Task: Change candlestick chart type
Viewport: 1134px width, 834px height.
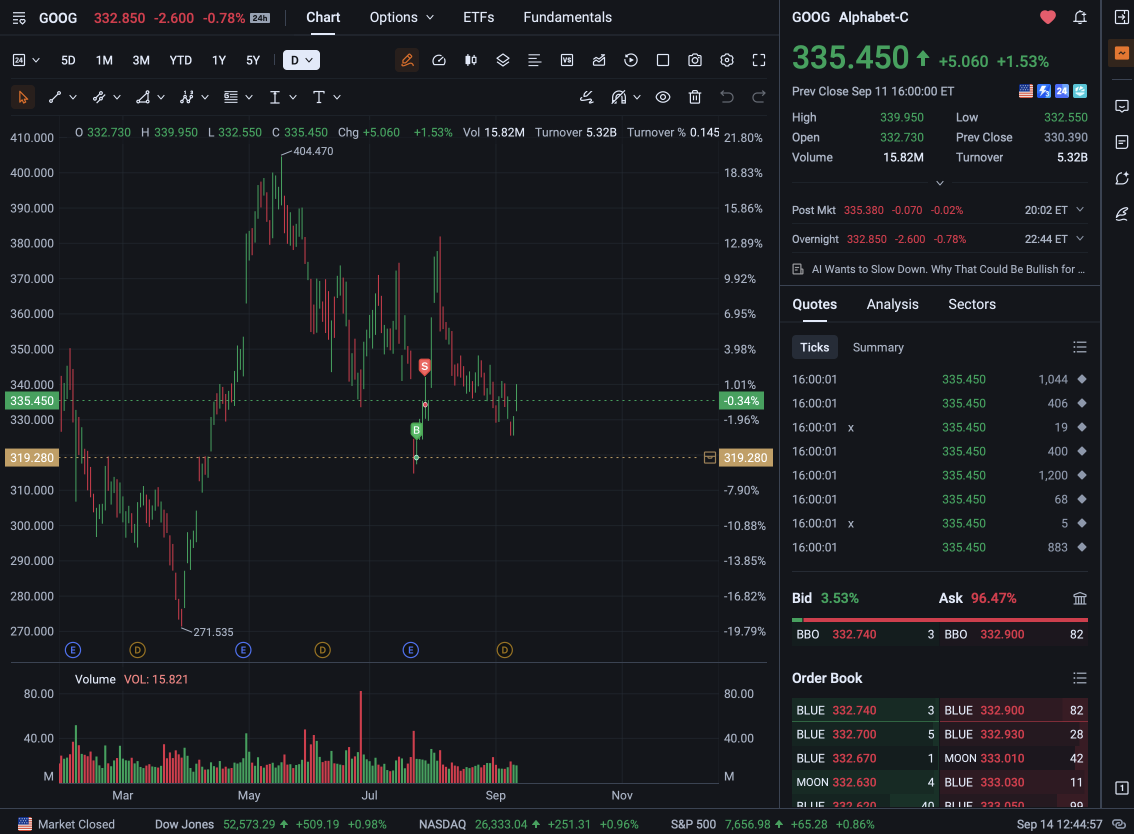Action: (x=471, y=60)
